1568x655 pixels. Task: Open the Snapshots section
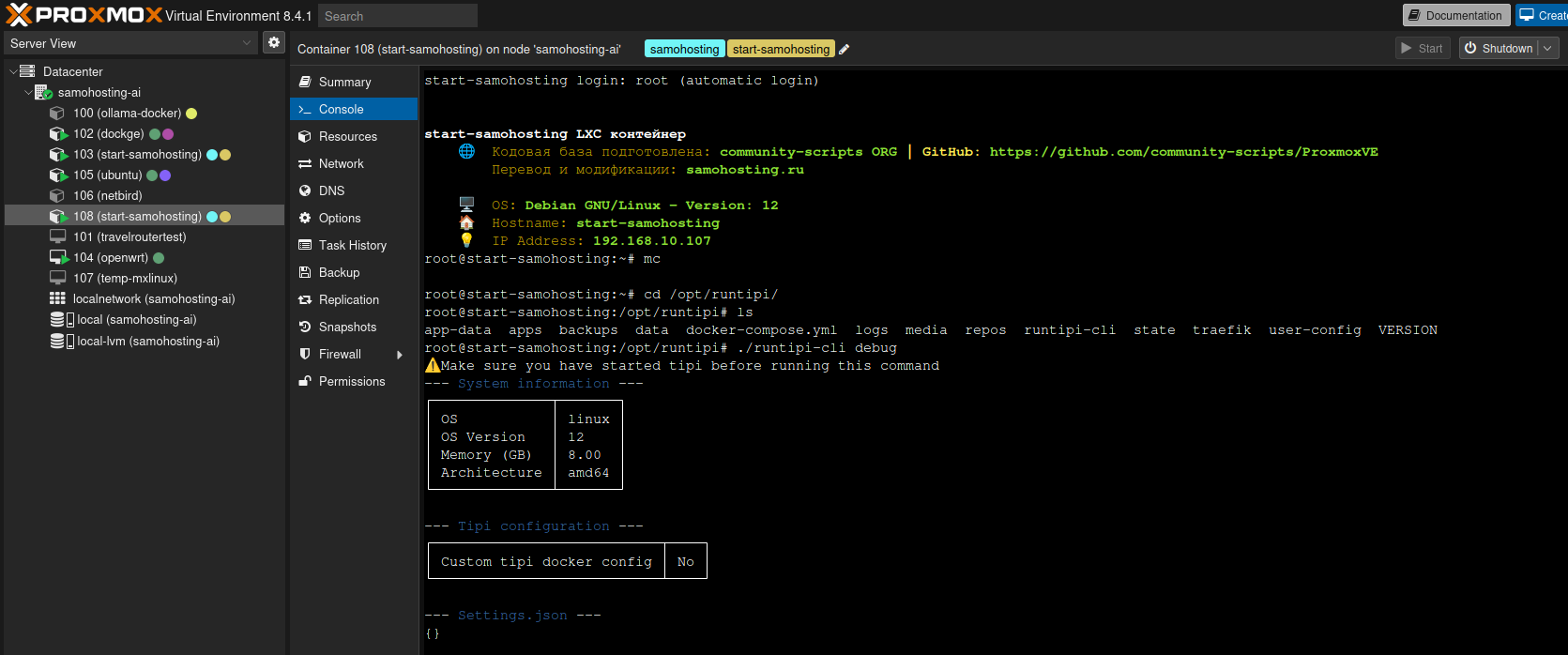[354, 327]
